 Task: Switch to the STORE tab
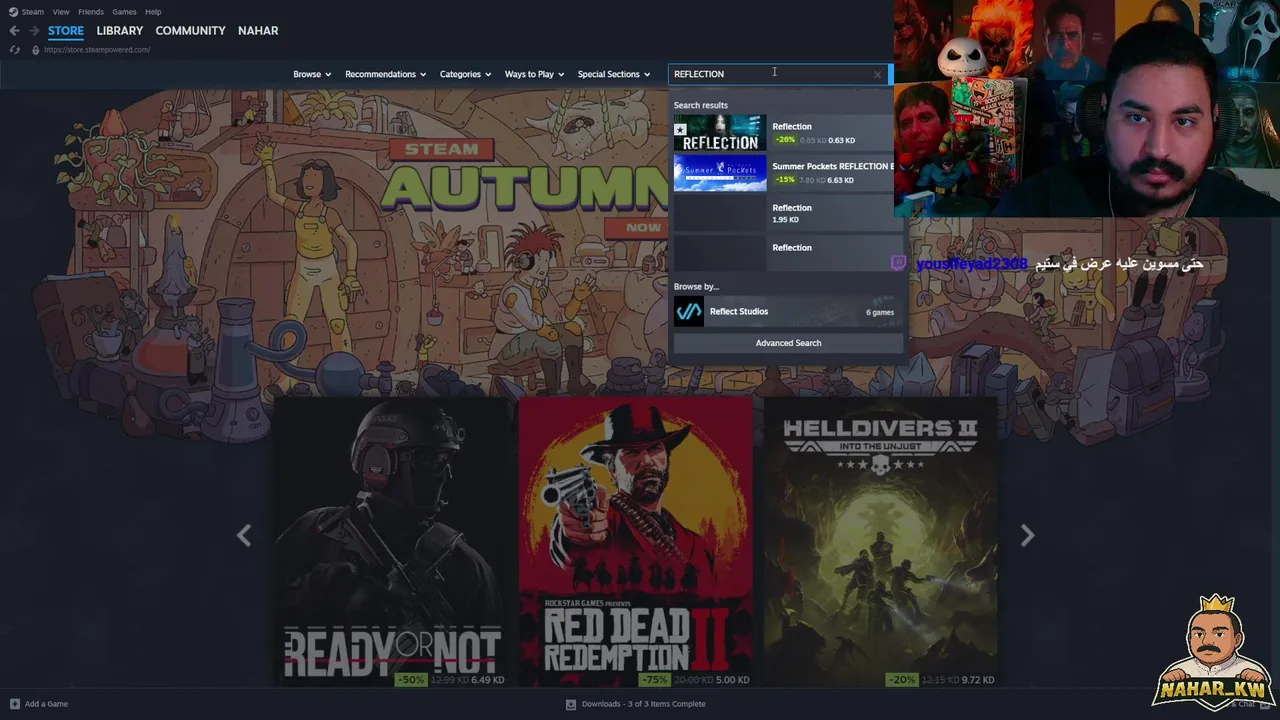[66, 31]
